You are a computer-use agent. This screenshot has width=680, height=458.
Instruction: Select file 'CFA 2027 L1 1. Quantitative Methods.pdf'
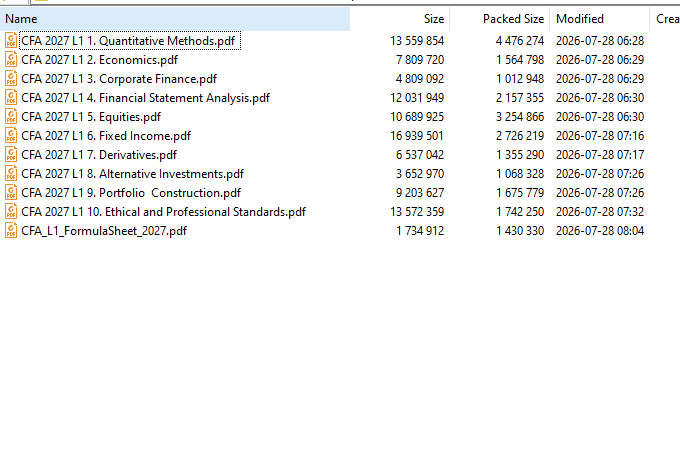pyautogui.click(x=128, y=41)
